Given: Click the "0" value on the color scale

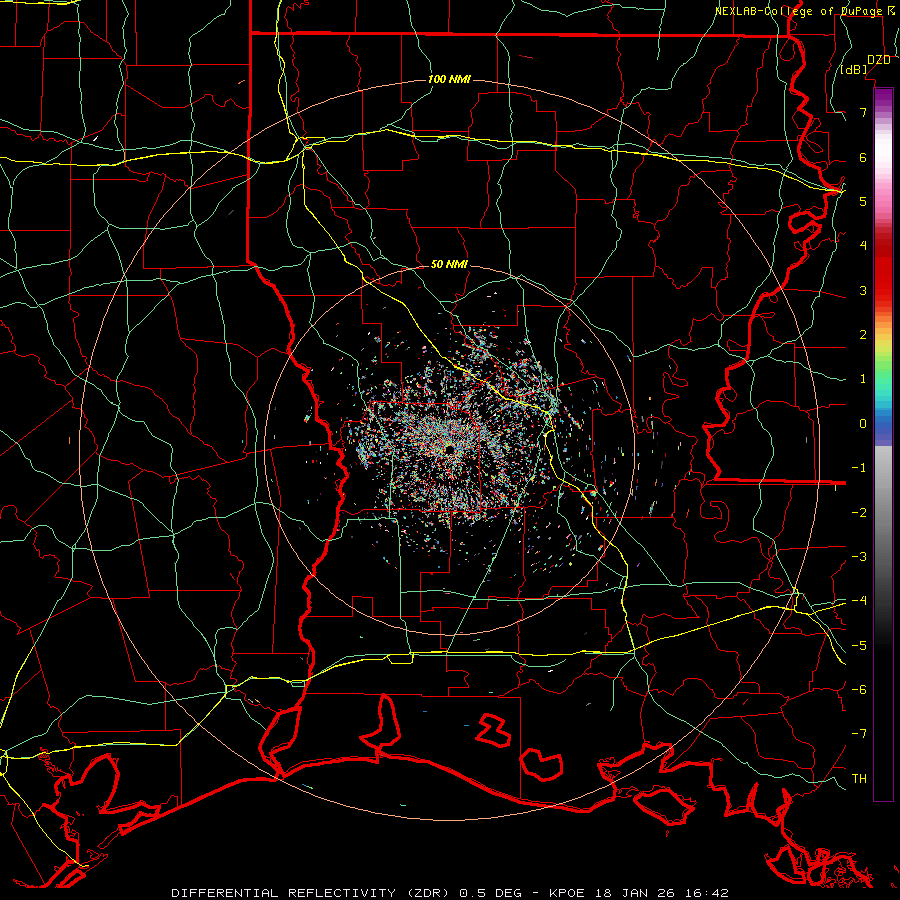Looking at the screenshot, I should tap(863, 424).
